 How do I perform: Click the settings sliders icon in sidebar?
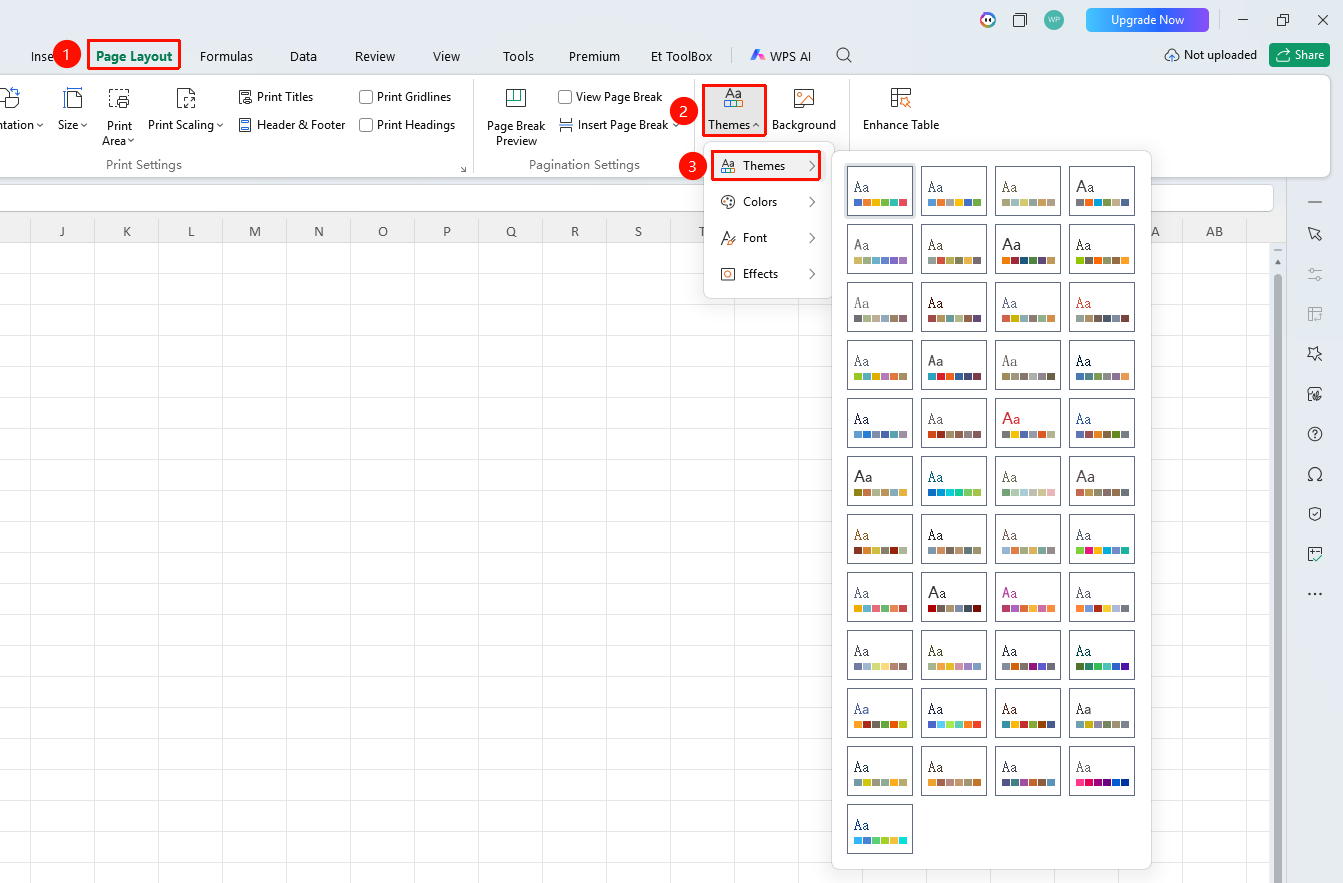1315,274
